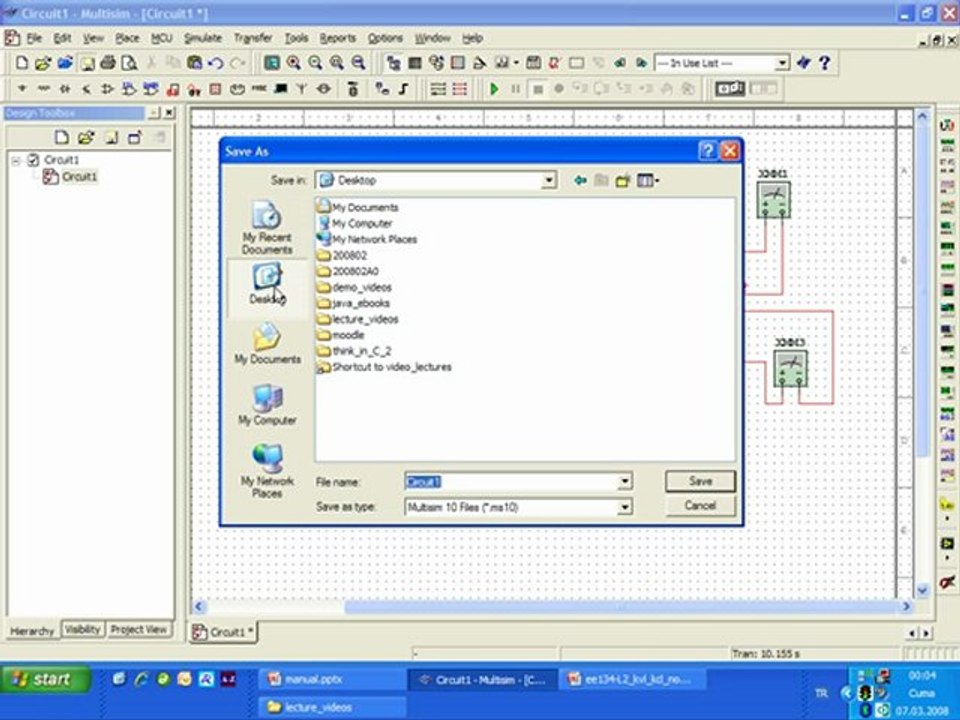Viewport: 960px width, 720px height.
Task: Click the vertical scrollbar down arrow on canvas
Action: point(923,590)
